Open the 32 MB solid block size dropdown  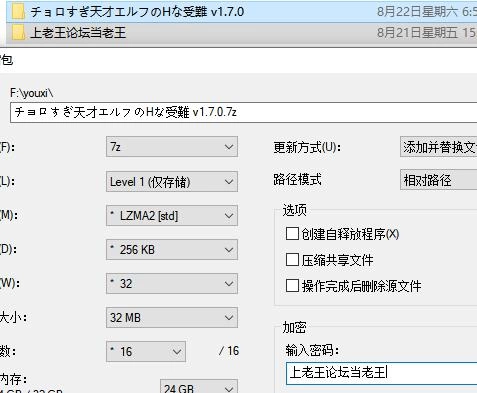point(172,318)
